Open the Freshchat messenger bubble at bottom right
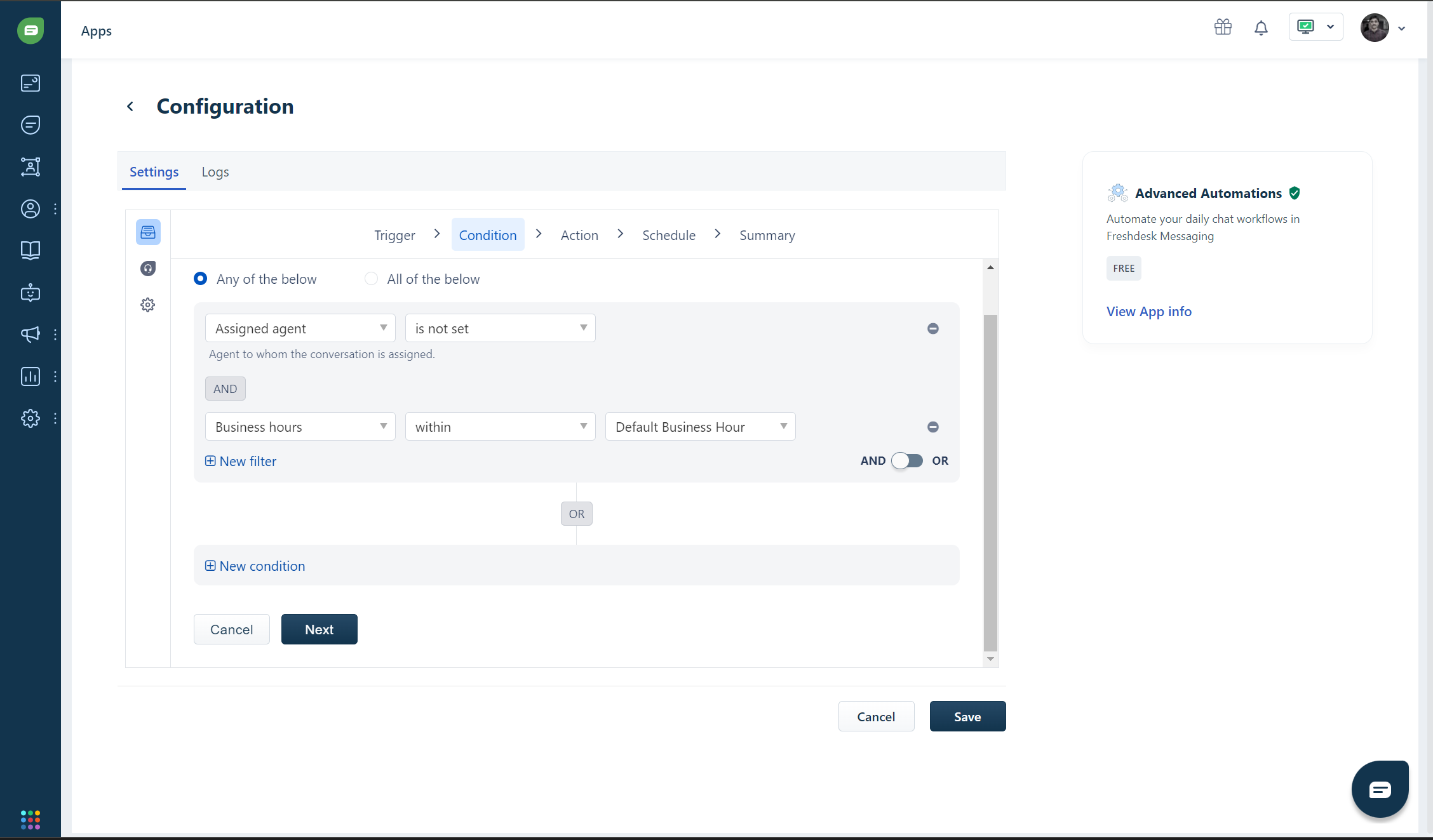The height and width of the screenshot is (840, 1433). pos(1380,789)
